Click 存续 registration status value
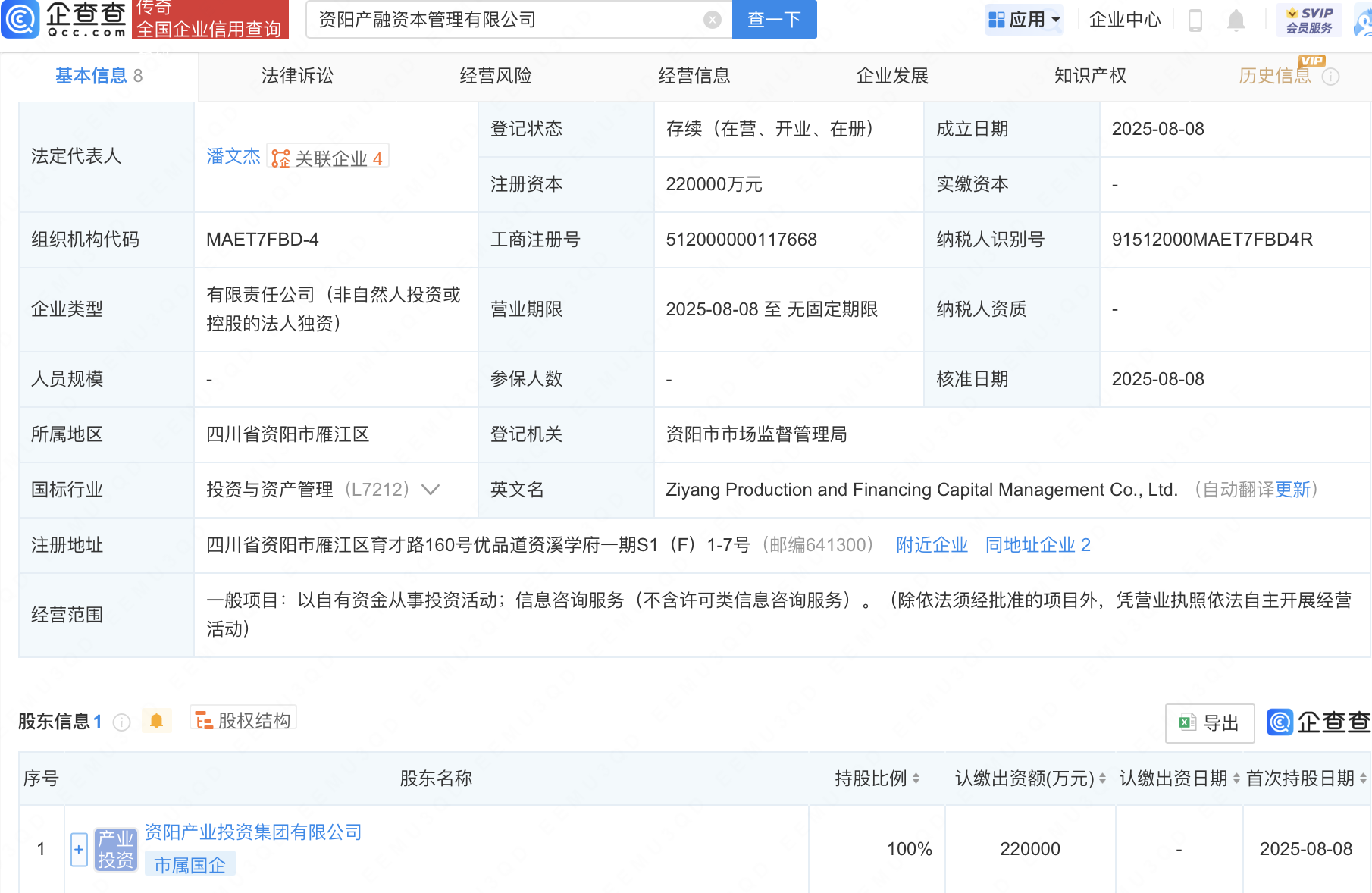 tap(769, 129)
